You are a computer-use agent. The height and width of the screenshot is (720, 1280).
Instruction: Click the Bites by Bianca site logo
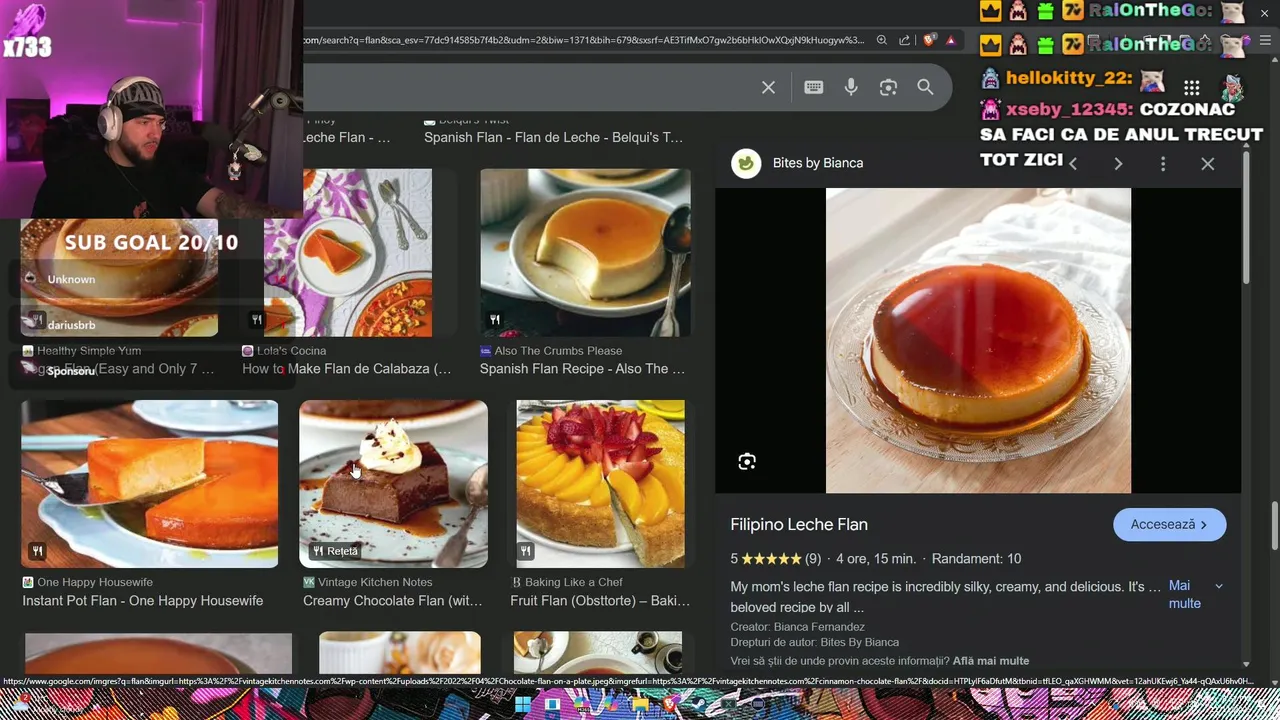click(746, 163)
